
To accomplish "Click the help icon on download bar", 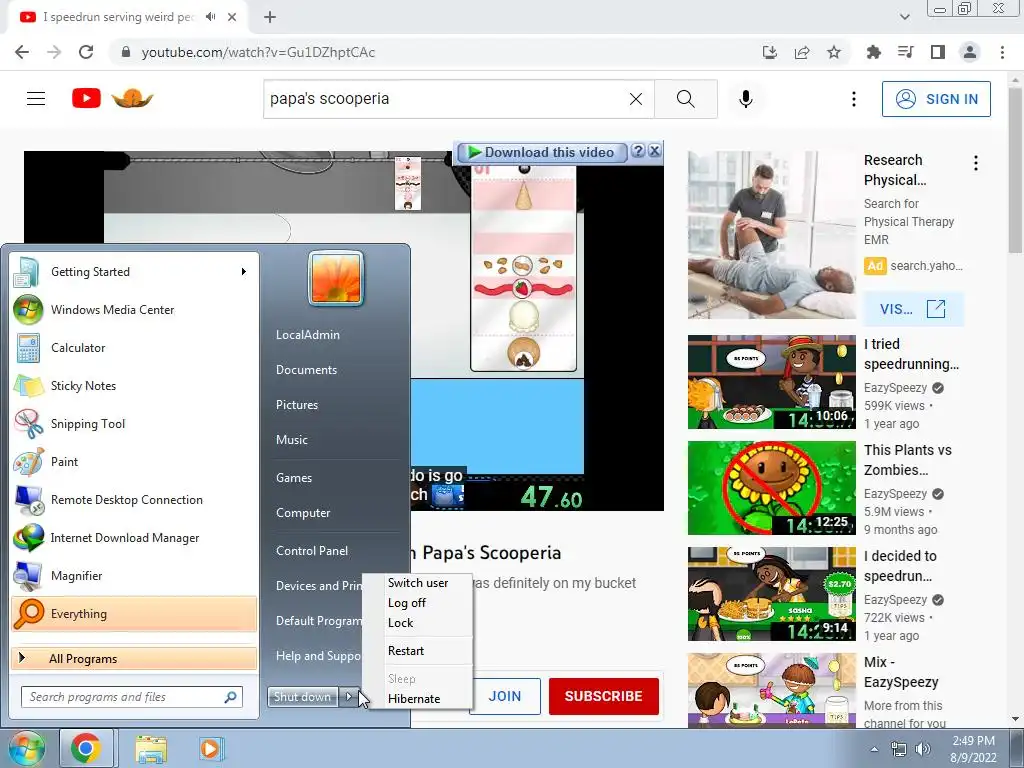I will (x=639, y=151).
